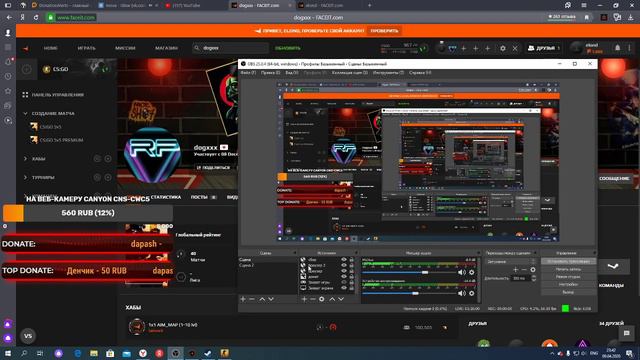The image size is (640, 360).
Task: Set the second mixer channel volume slider
Action: point(409,293)
